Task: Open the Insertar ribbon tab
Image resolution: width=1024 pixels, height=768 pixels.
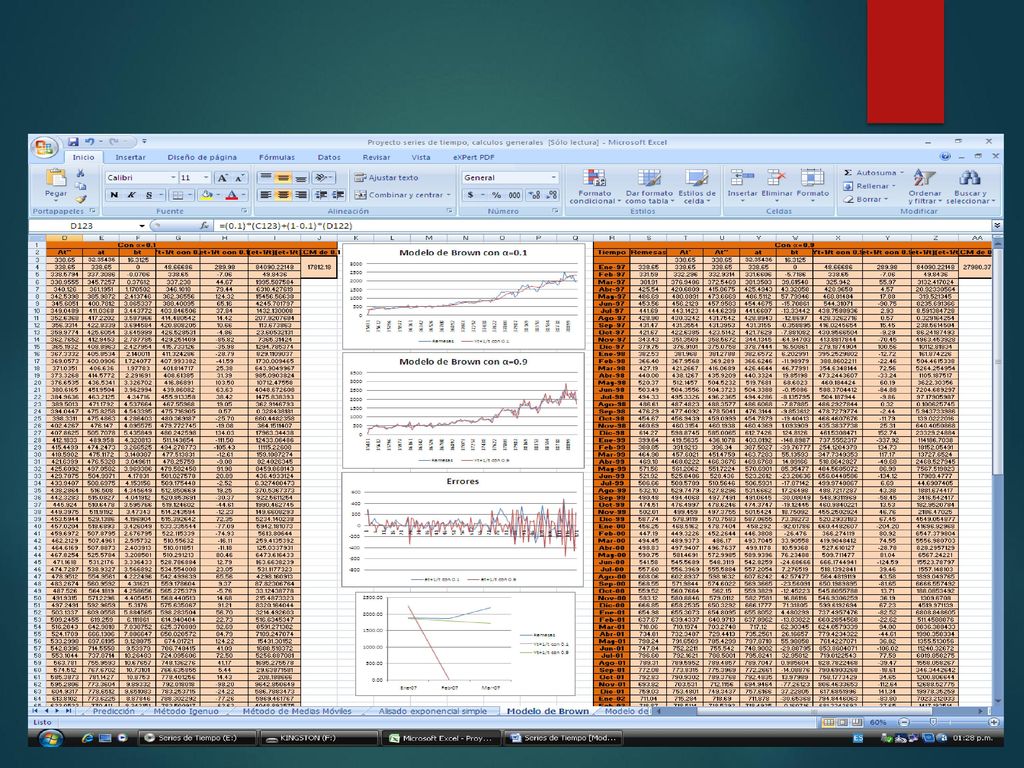Action: coord(131,157)
